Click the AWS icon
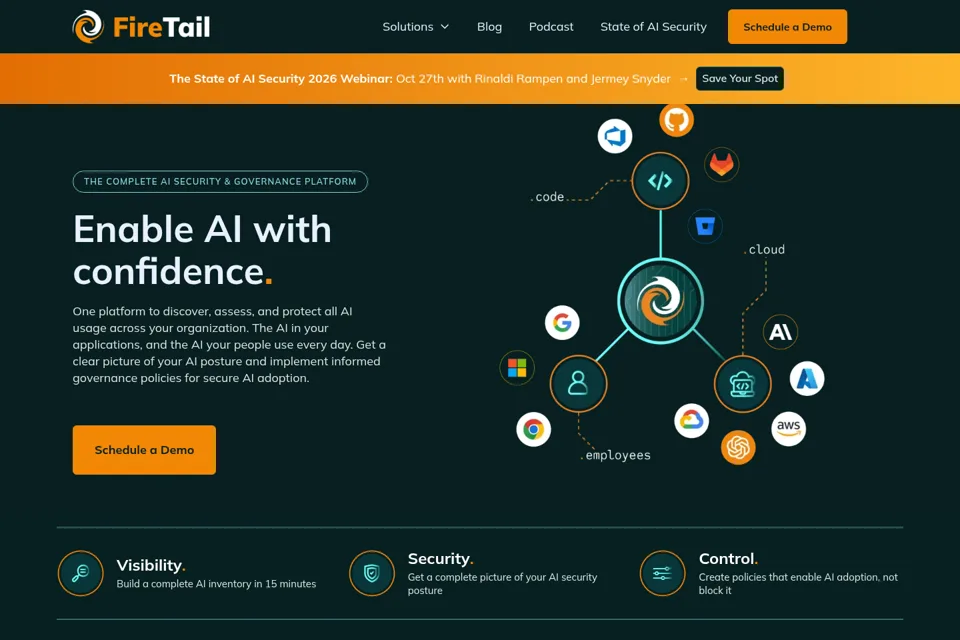The image size is (960, 640). click(788, 428)
